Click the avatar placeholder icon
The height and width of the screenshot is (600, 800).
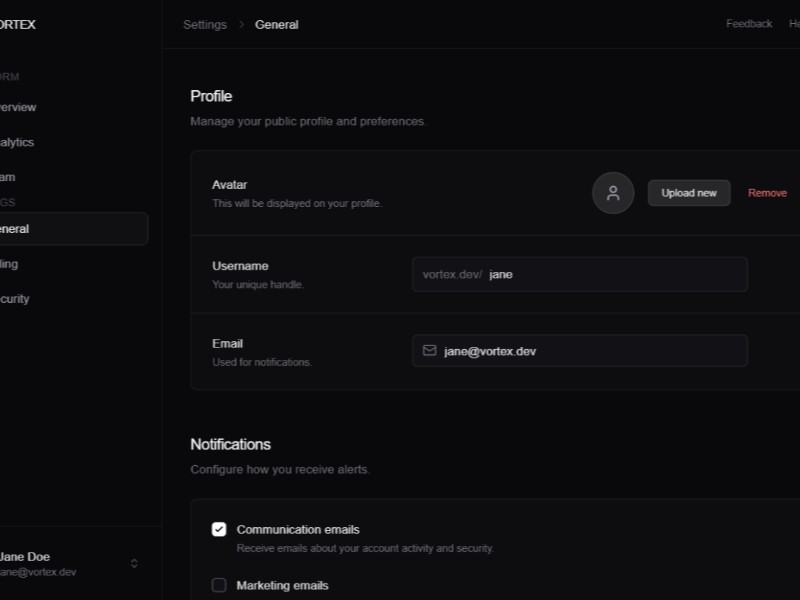[613, 193]
